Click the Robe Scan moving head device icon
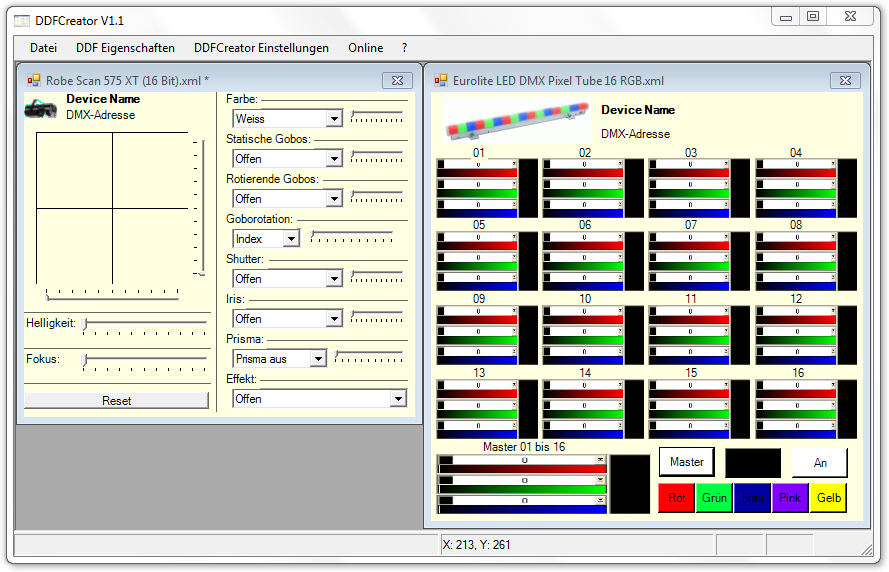 (40, 107)
